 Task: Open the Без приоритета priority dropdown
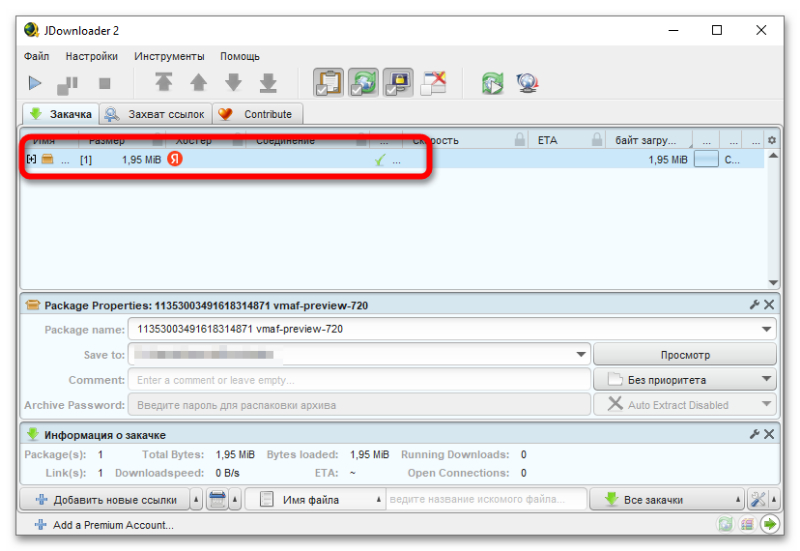click(685, 380)
